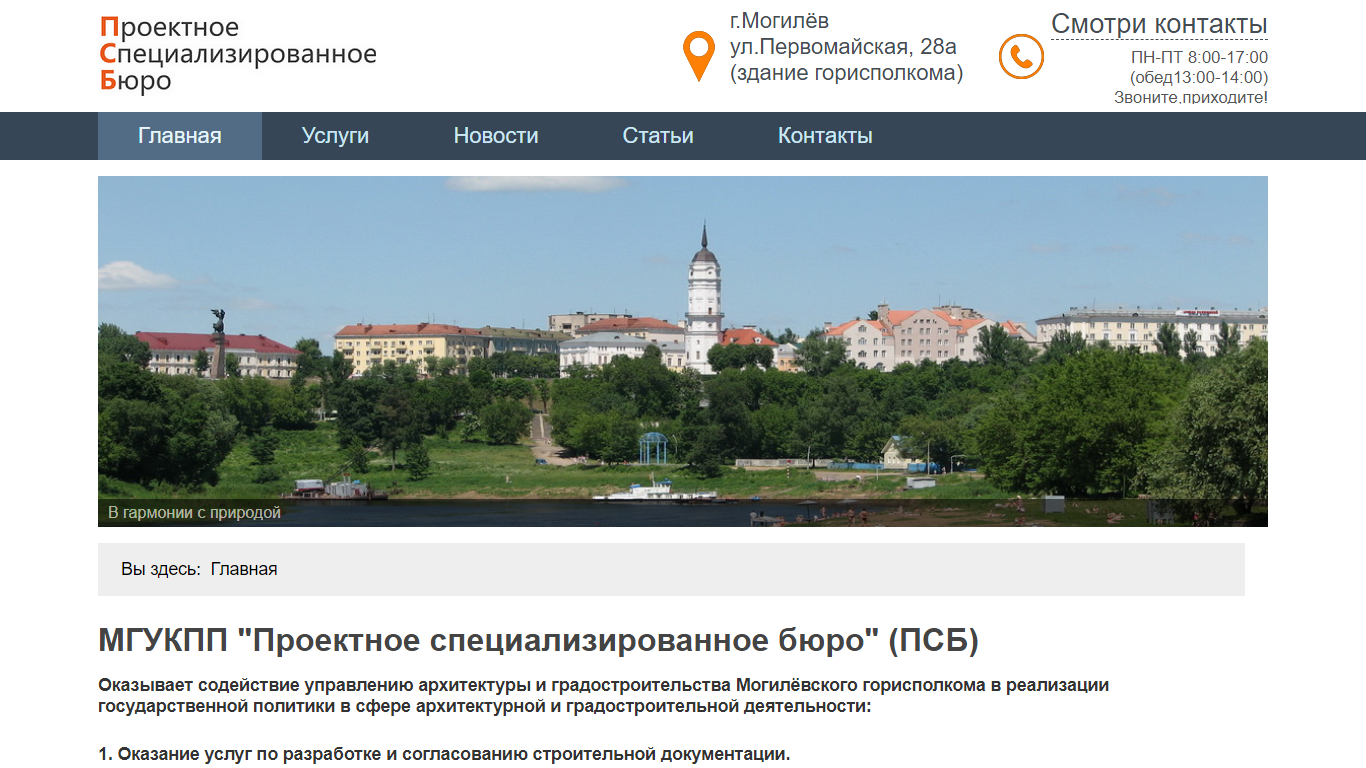Click the working hours ПН-ПТ 8:00-17:00
The width and height of the screenshot is (1366, 768).
(x=1199, y=57)
